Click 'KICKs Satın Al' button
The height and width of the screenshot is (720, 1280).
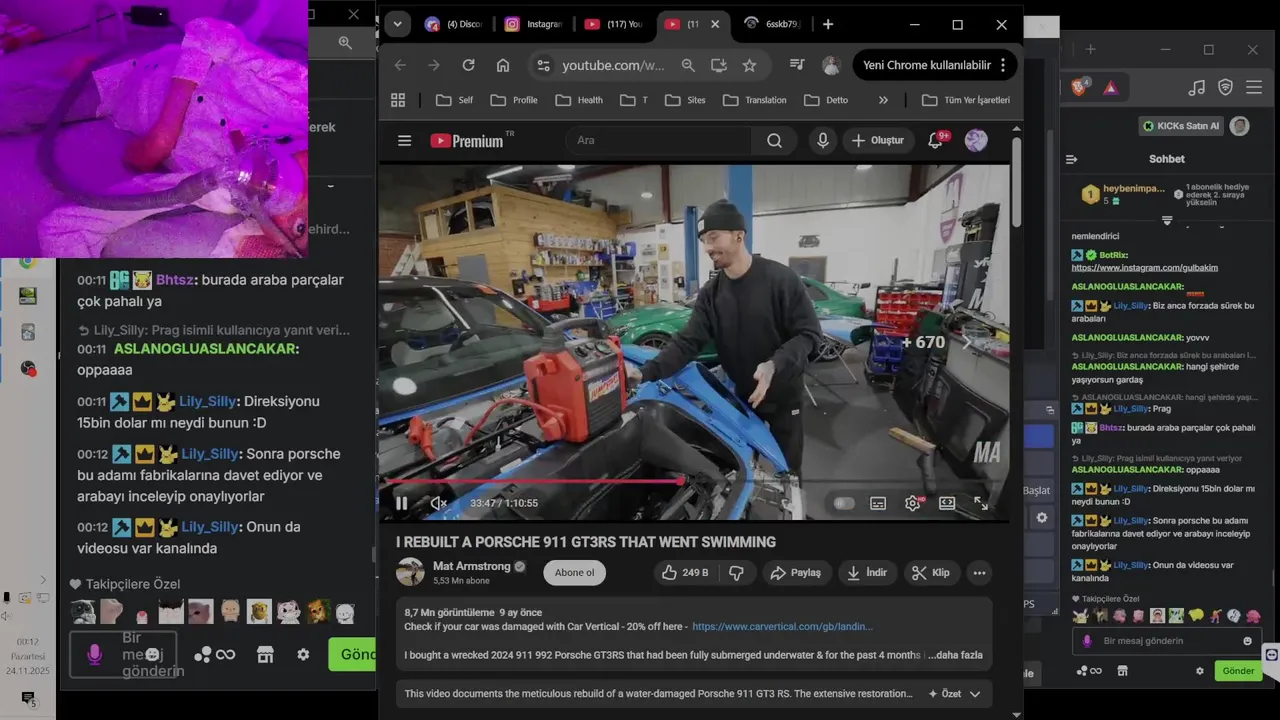point(1182,126)
